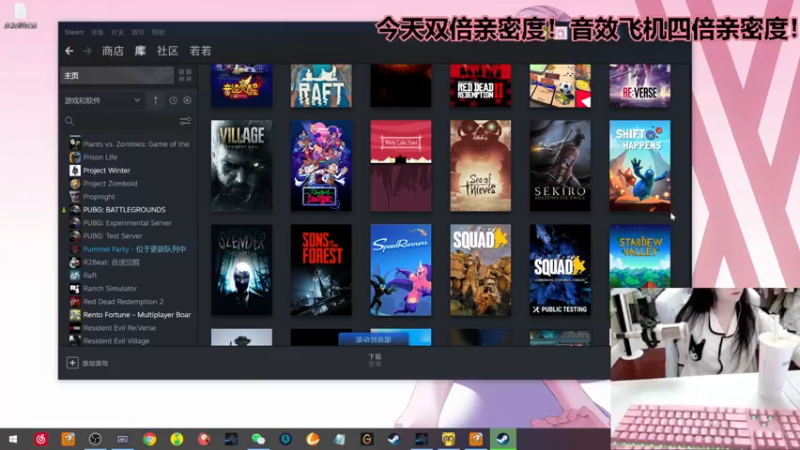Open WeChat from the taskbar
This screenshot has width=800, height=450.
(258, 439)
